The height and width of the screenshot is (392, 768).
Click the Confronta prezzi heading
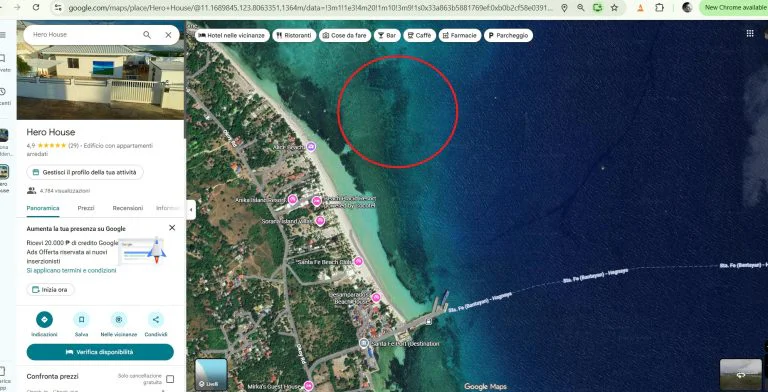[x=52, y=376]
